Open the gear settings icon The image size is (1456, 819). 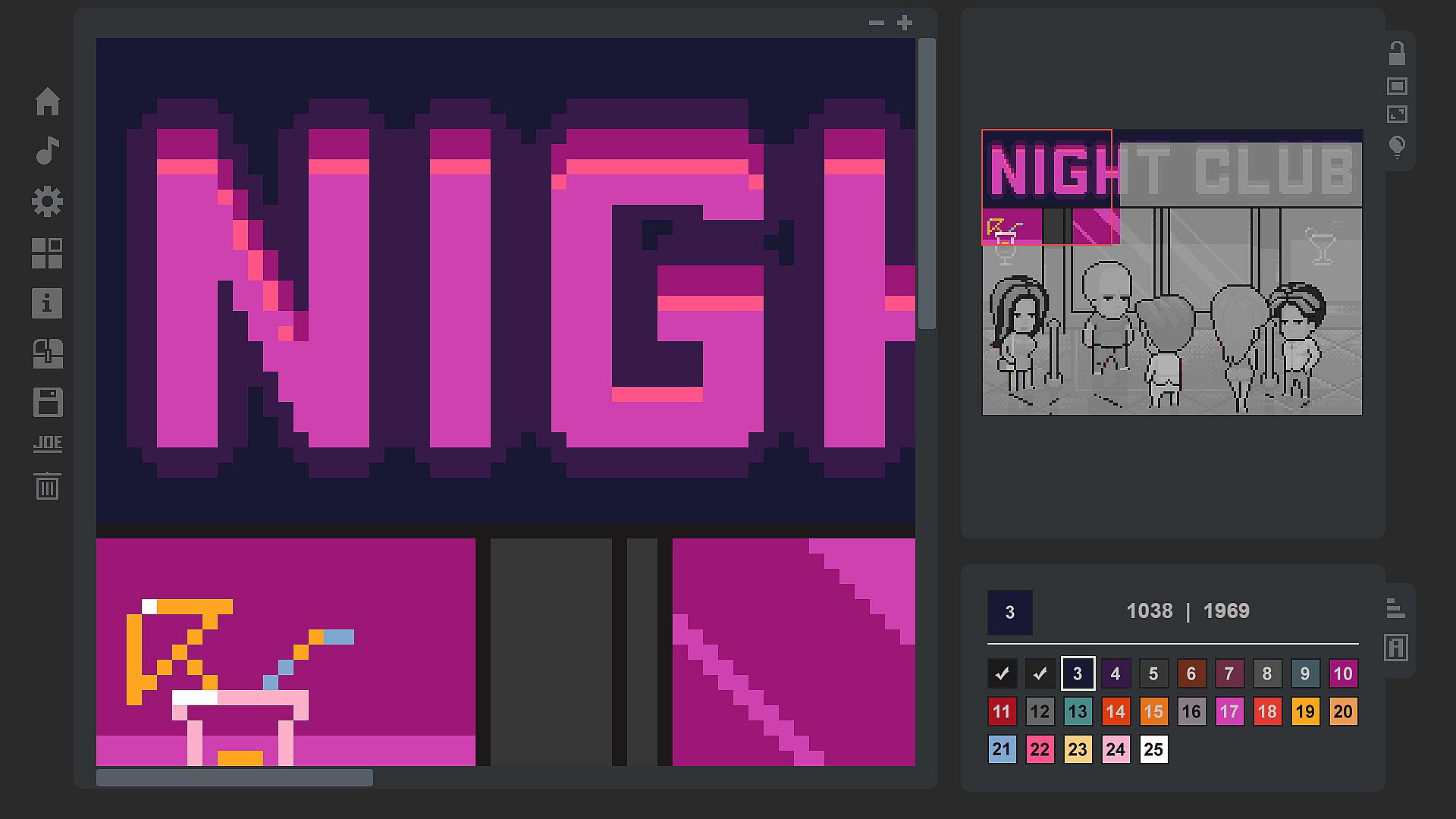[x=48, y=202]
